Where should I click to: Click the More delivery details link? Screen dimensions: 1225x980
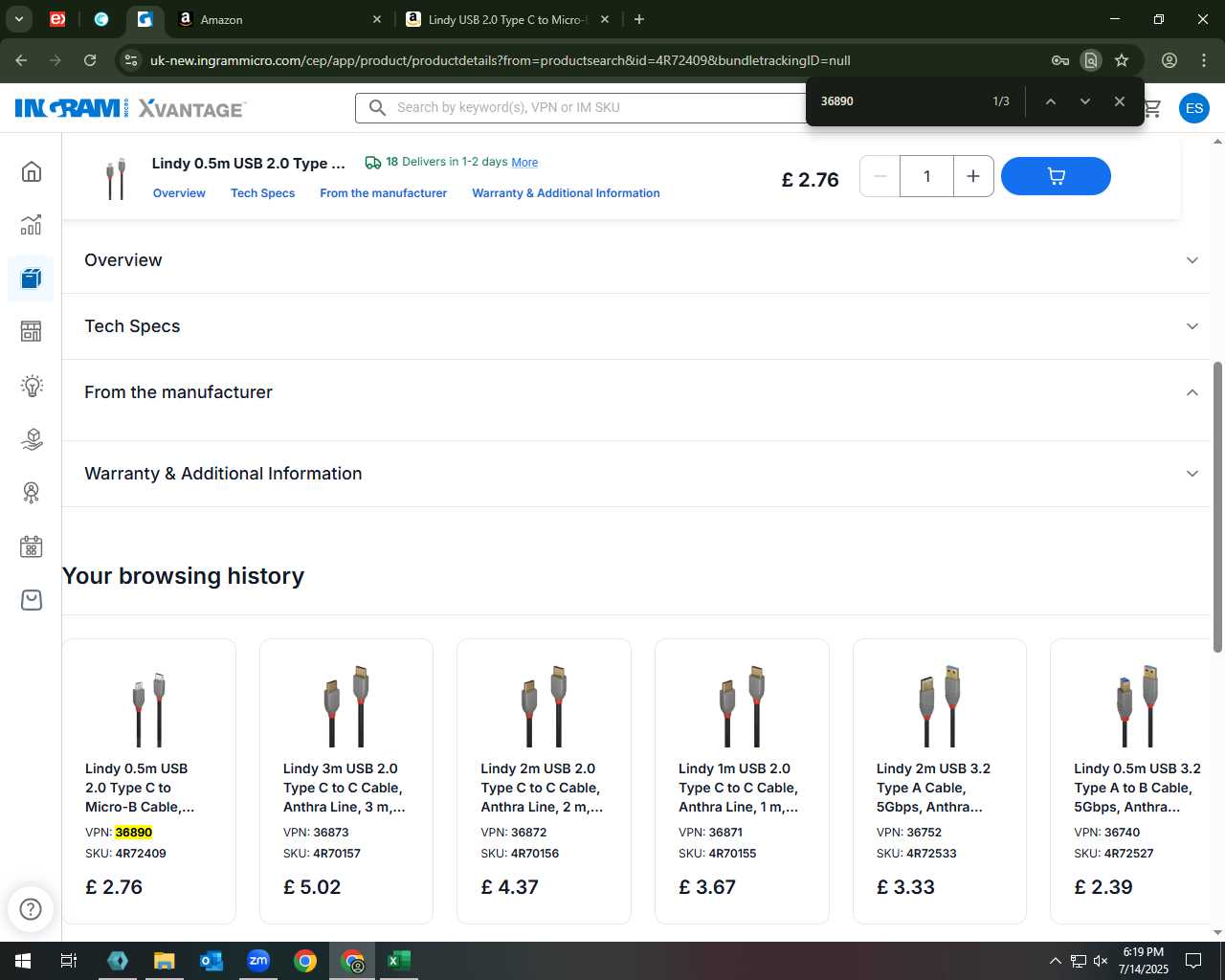[x=524, y=163]
